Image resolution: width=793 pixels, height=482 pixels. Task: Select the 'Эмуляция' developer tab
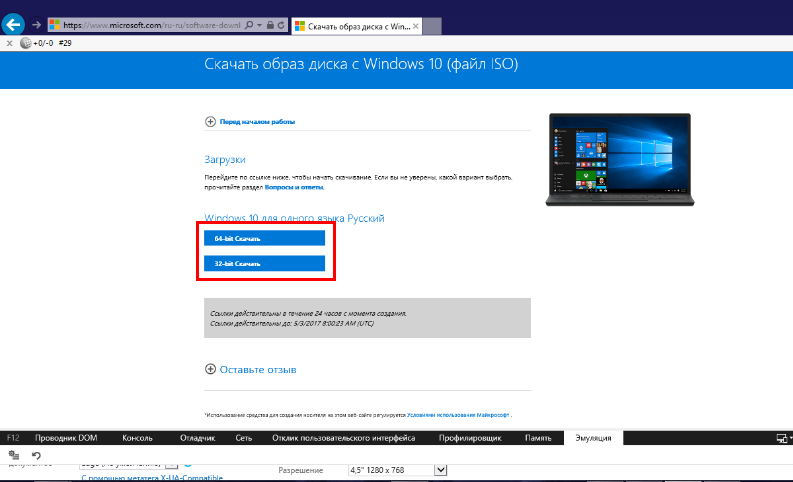(593, 438)
